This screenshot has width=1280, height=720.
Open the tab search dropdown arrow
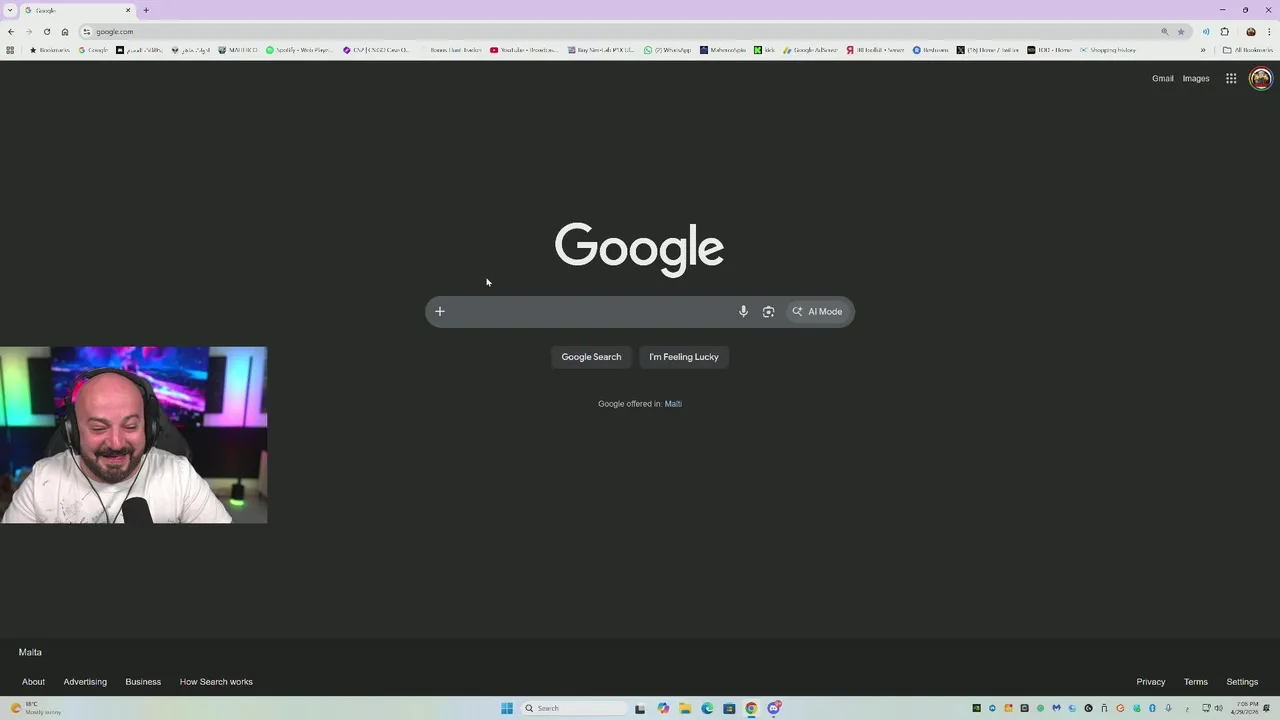pyautogui.click(x=9, y=10)
